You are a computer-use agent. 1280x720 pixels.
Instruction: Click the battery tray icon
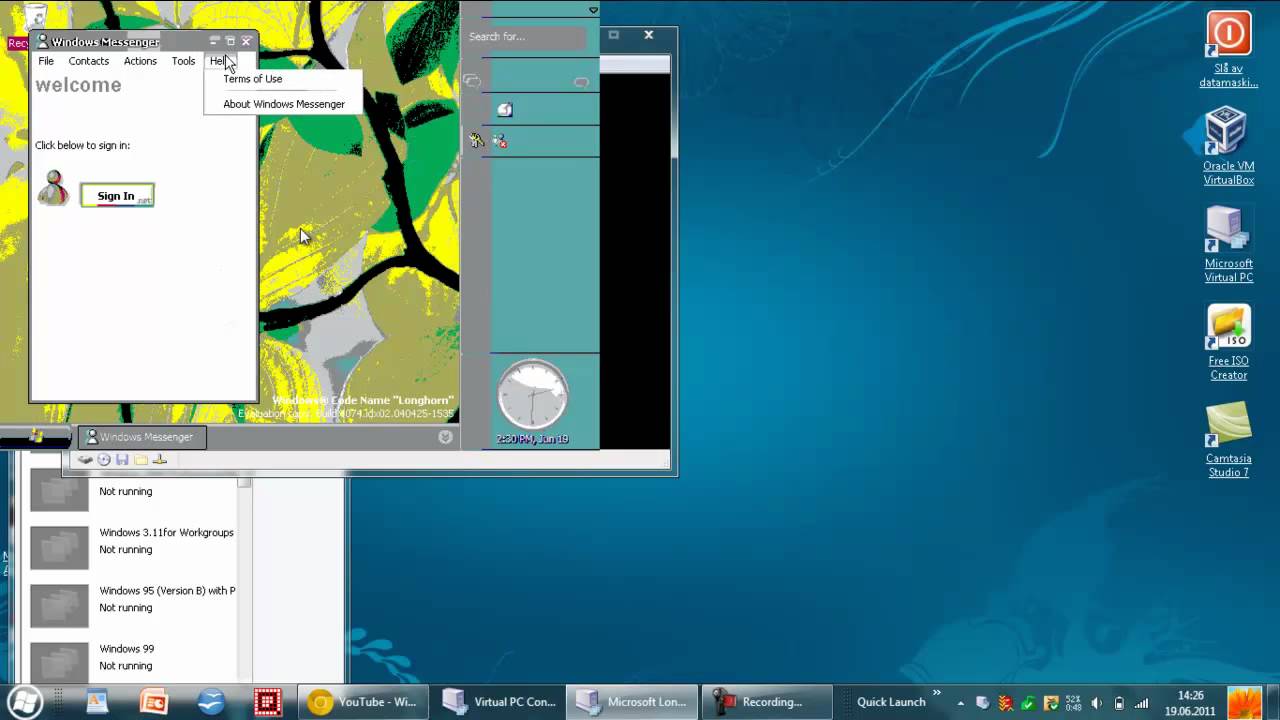1119,703
